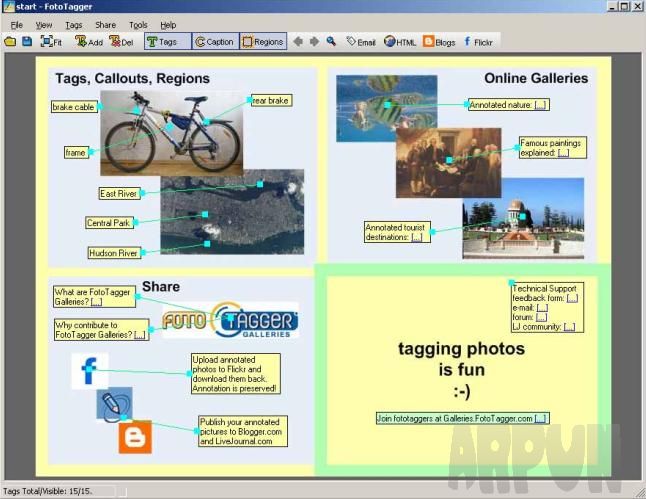Click tag anchor point on bike's rear brake

207,122
